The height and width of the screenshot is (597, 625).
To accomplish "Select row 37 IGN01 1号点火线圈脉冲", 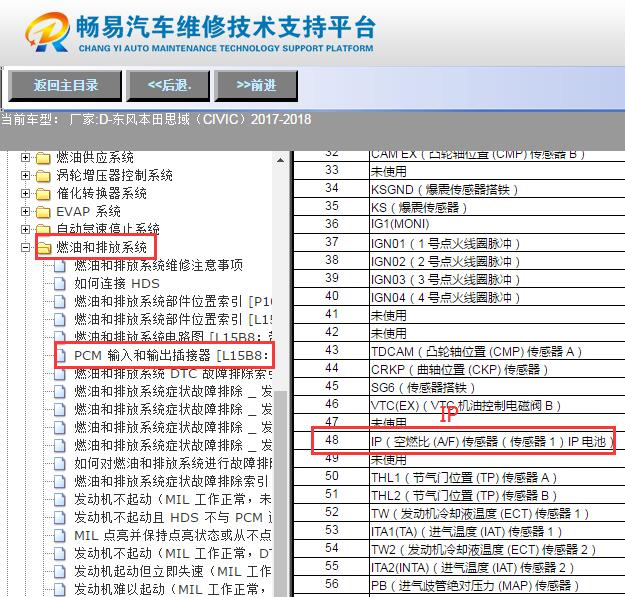I will (x=459, y=243).
